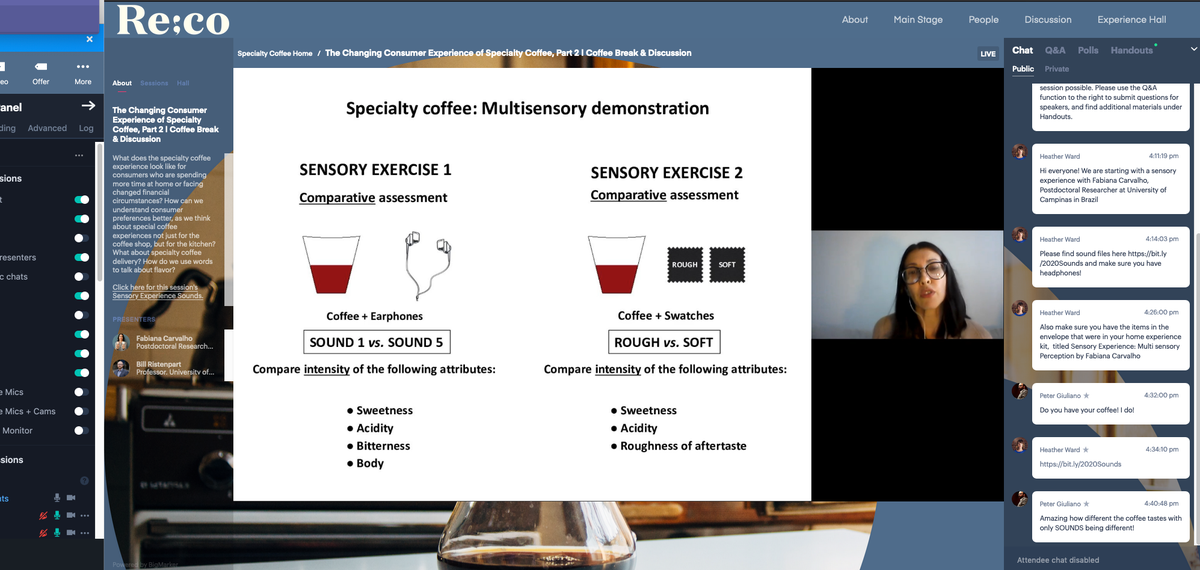Screen dimensions: 1200x570
Task: Switch to the Q&A tab
Action: 1055,50
